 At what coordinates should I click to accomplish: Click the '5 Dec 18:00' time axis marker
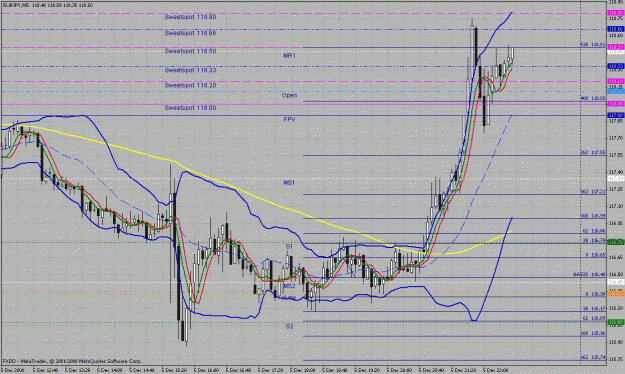[304, 370]
